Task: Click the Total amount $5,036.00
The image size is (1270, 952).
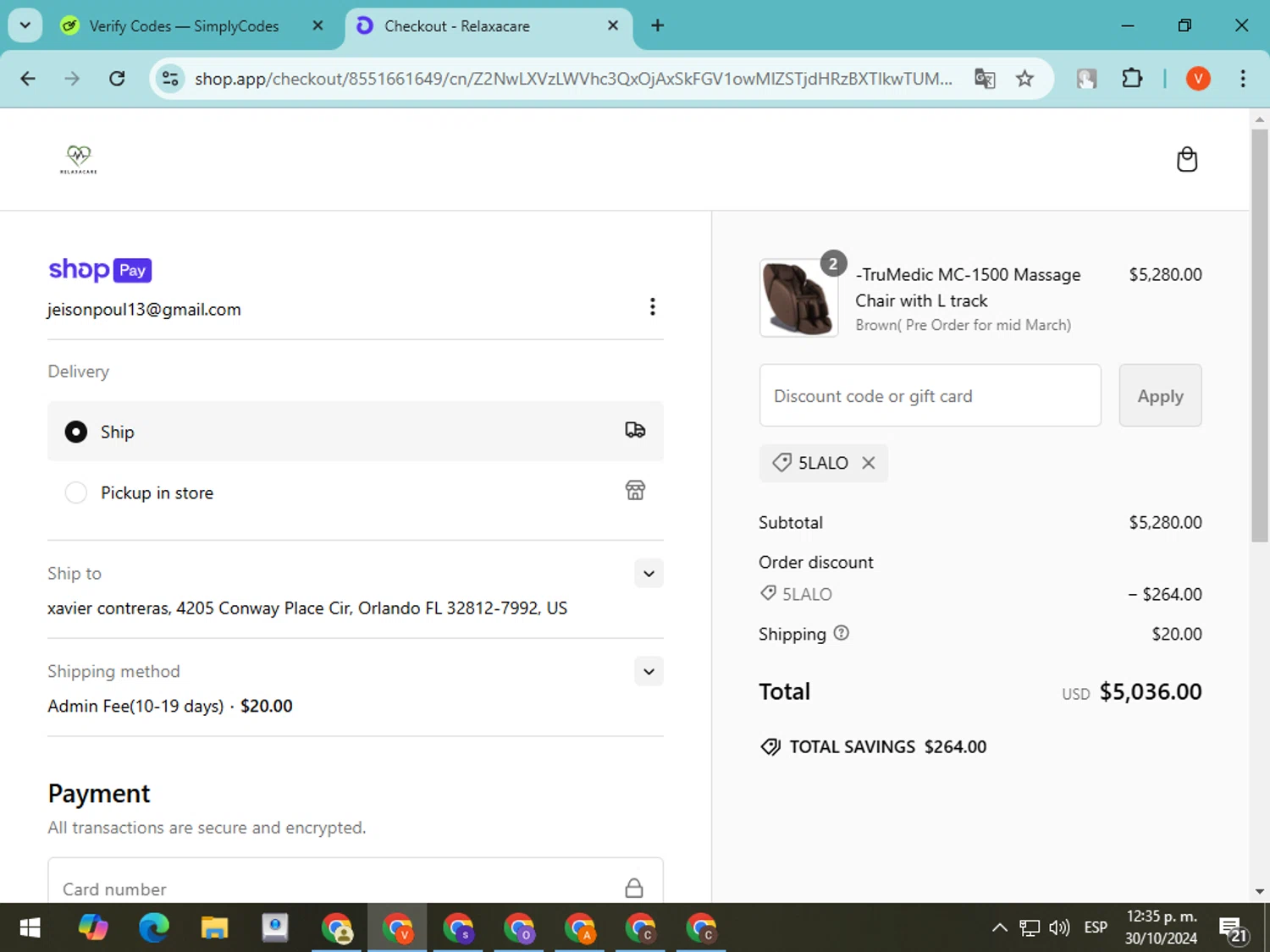Action: (x=1151, y=691)
